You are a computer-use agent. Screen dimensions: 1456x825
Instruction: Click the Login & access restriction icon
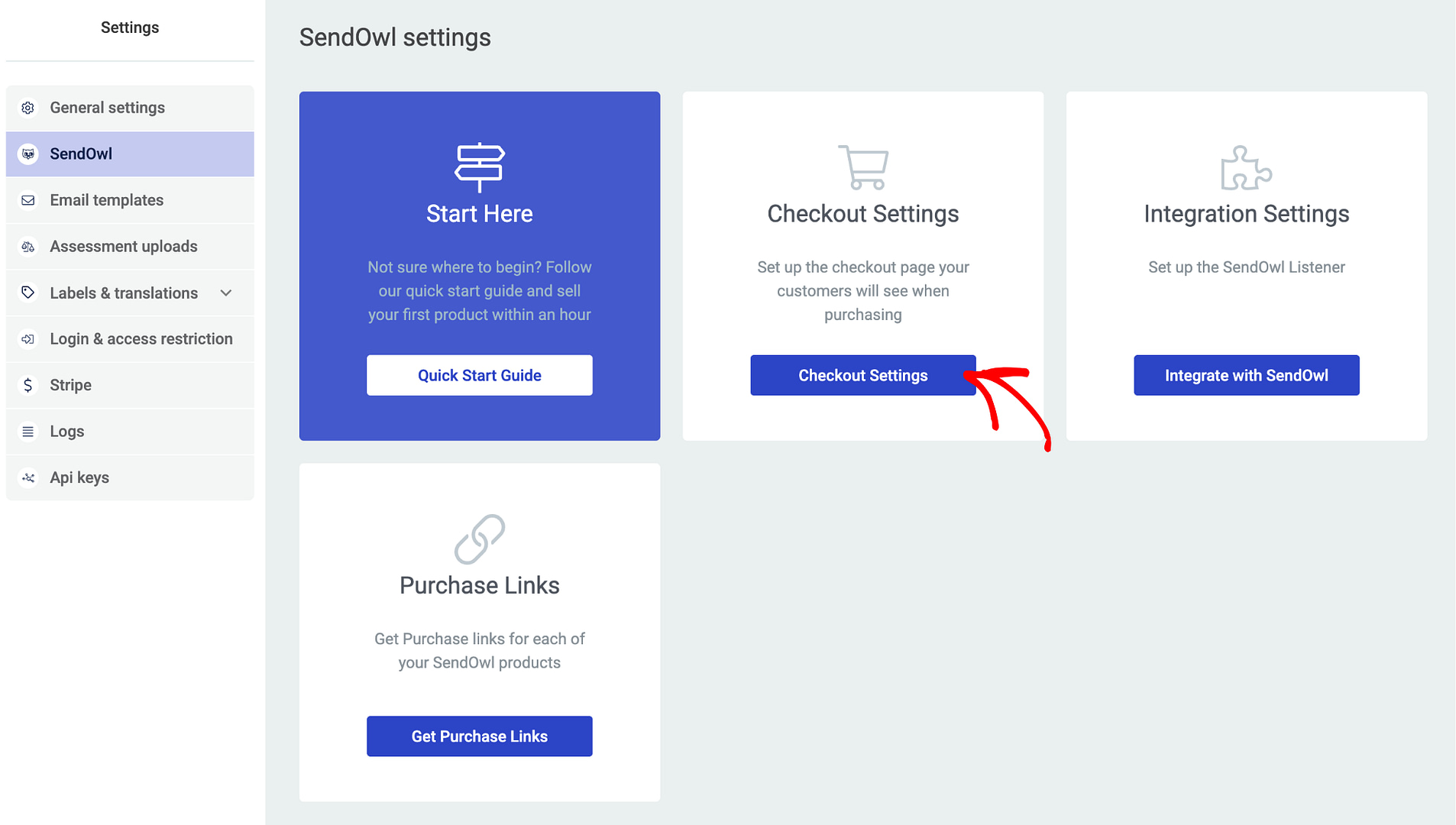[x=28, y=338]
